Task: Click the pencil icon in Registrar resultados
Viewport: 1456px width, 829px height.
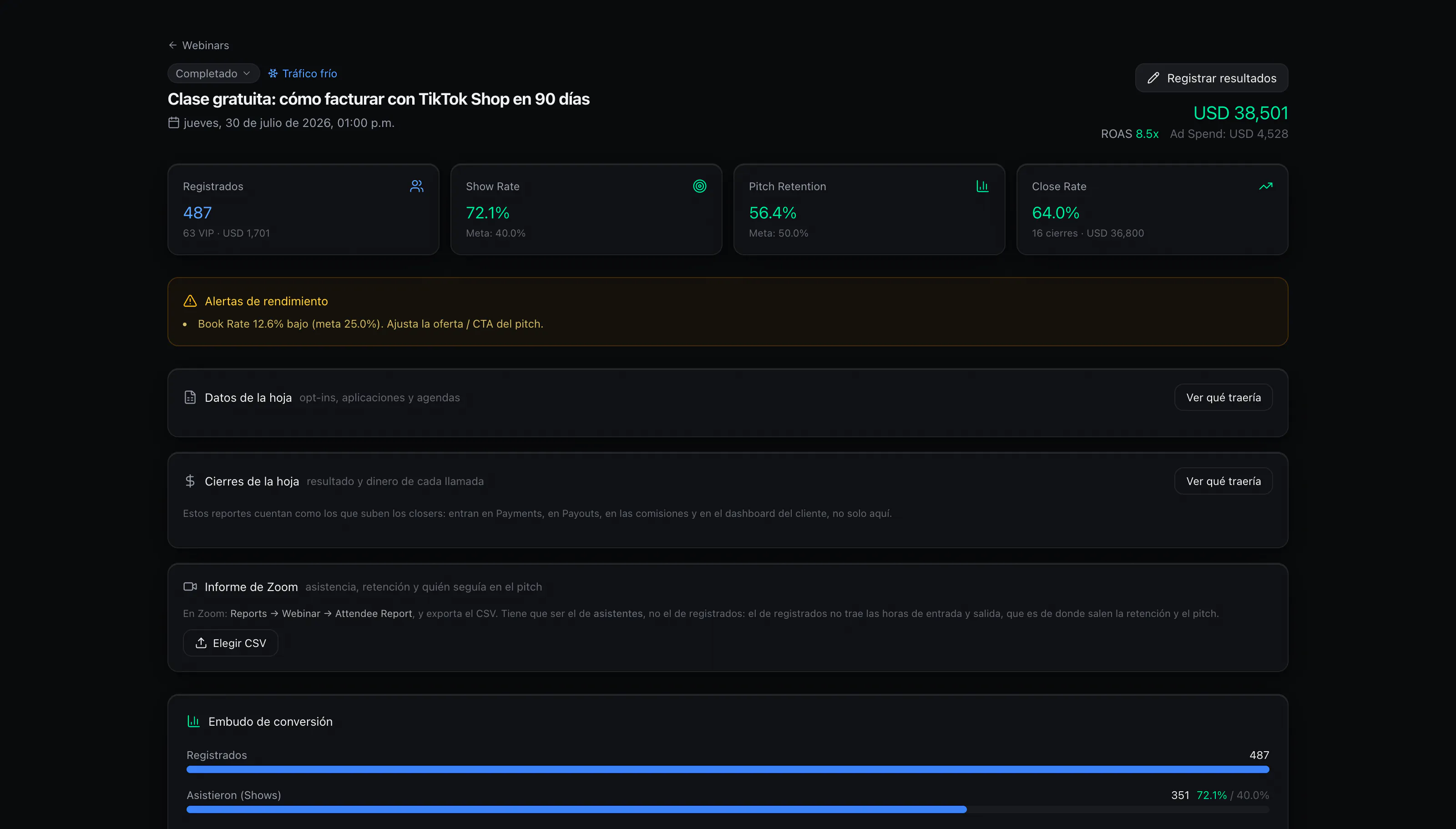Action: point(1153,78)
